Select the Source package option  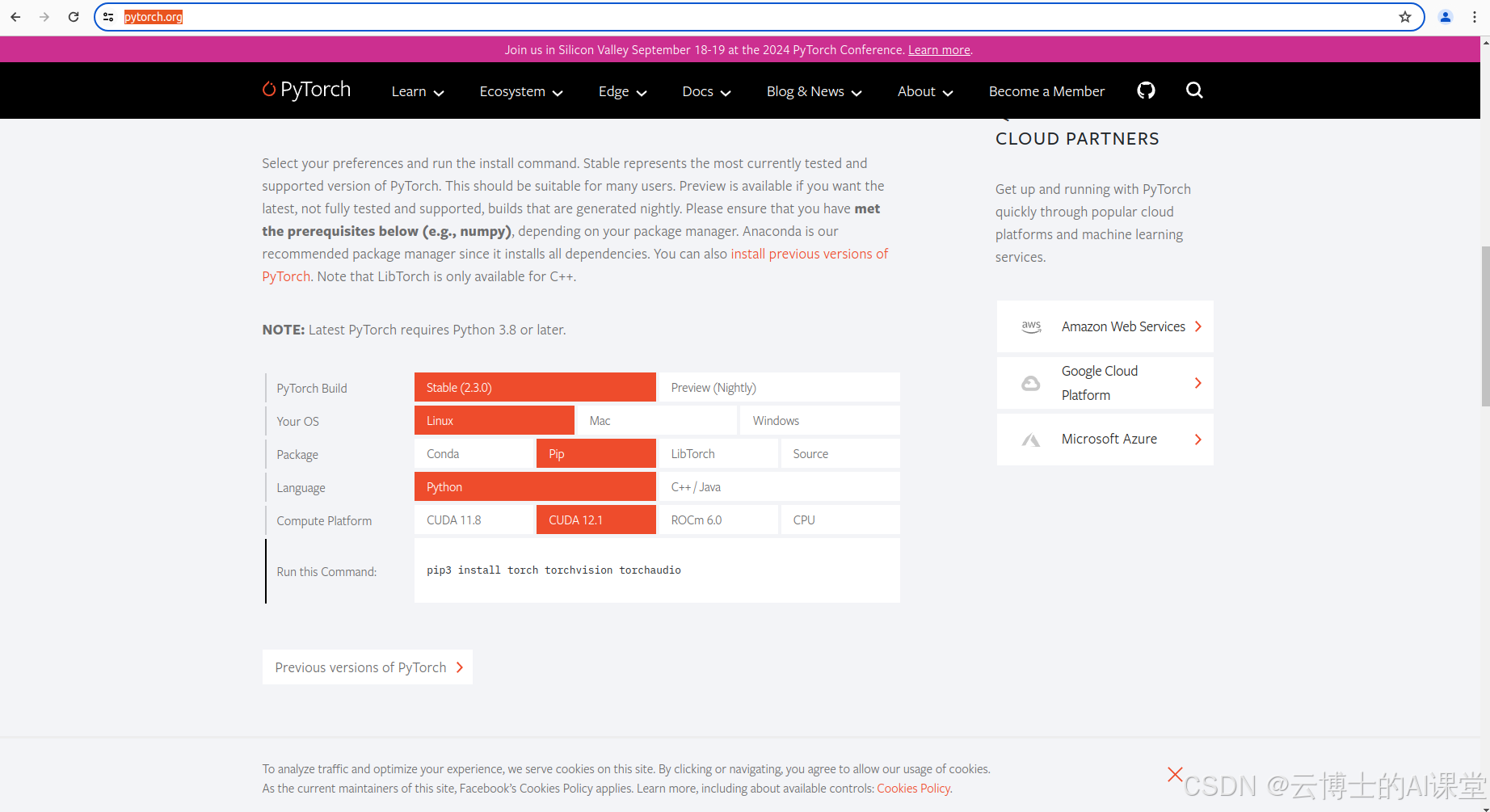[x=840, y=453]
